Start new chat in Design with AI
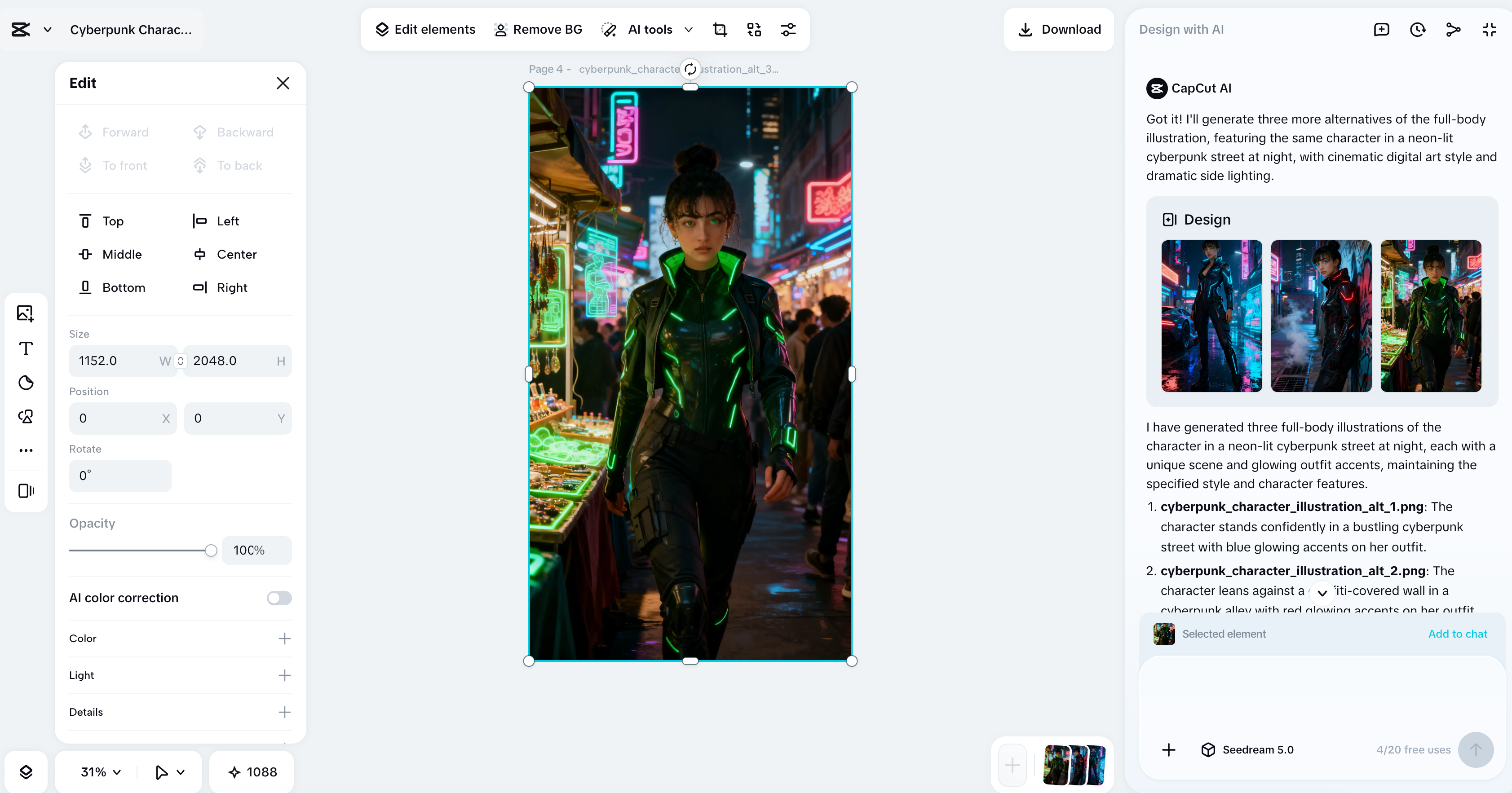The height and width of the screenshot is (793, 1512). pyautogui.click(x=1381, y=29)
